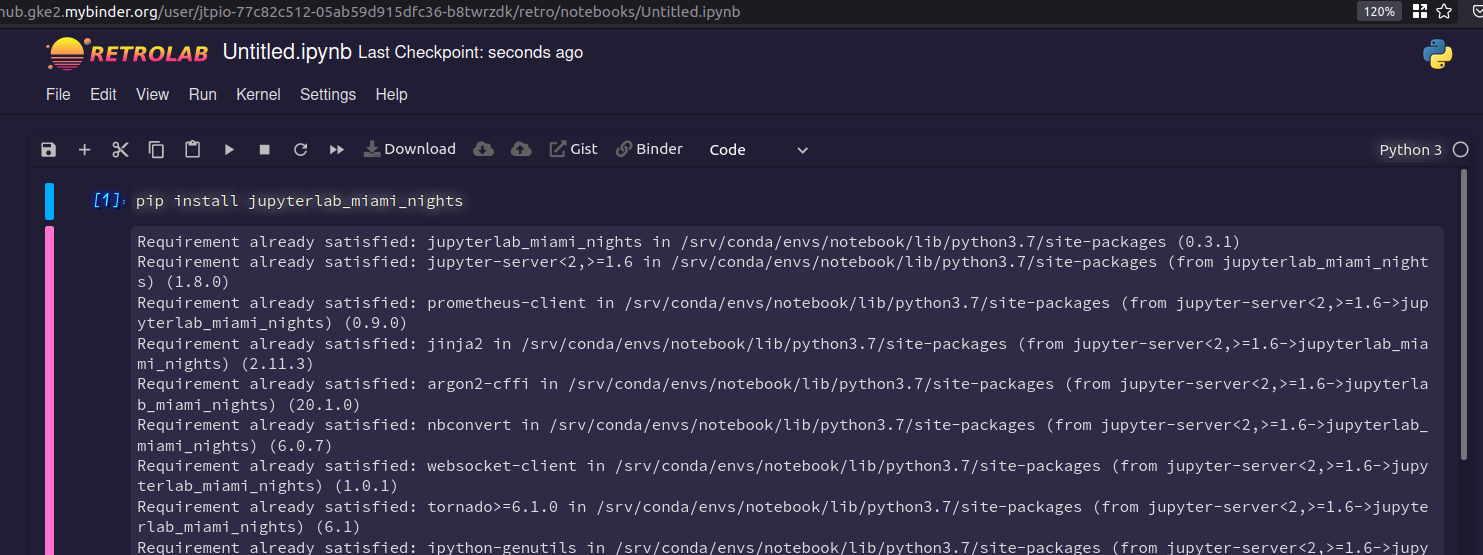
Task: Open the Settings menu
Action: 328,94
